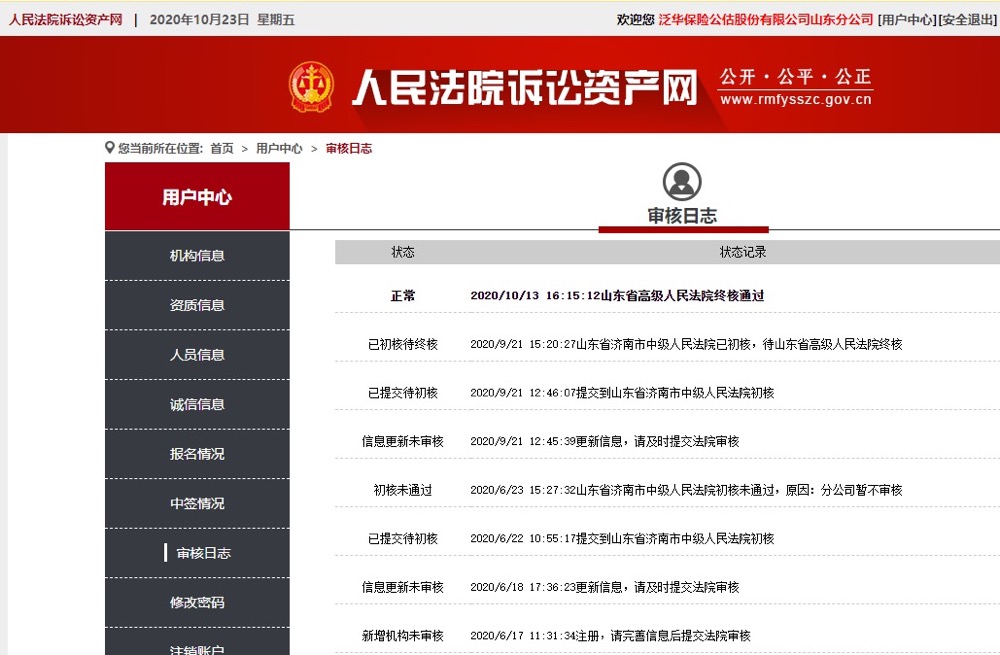Open 资质信息 in the sidebar

(197, 305)
